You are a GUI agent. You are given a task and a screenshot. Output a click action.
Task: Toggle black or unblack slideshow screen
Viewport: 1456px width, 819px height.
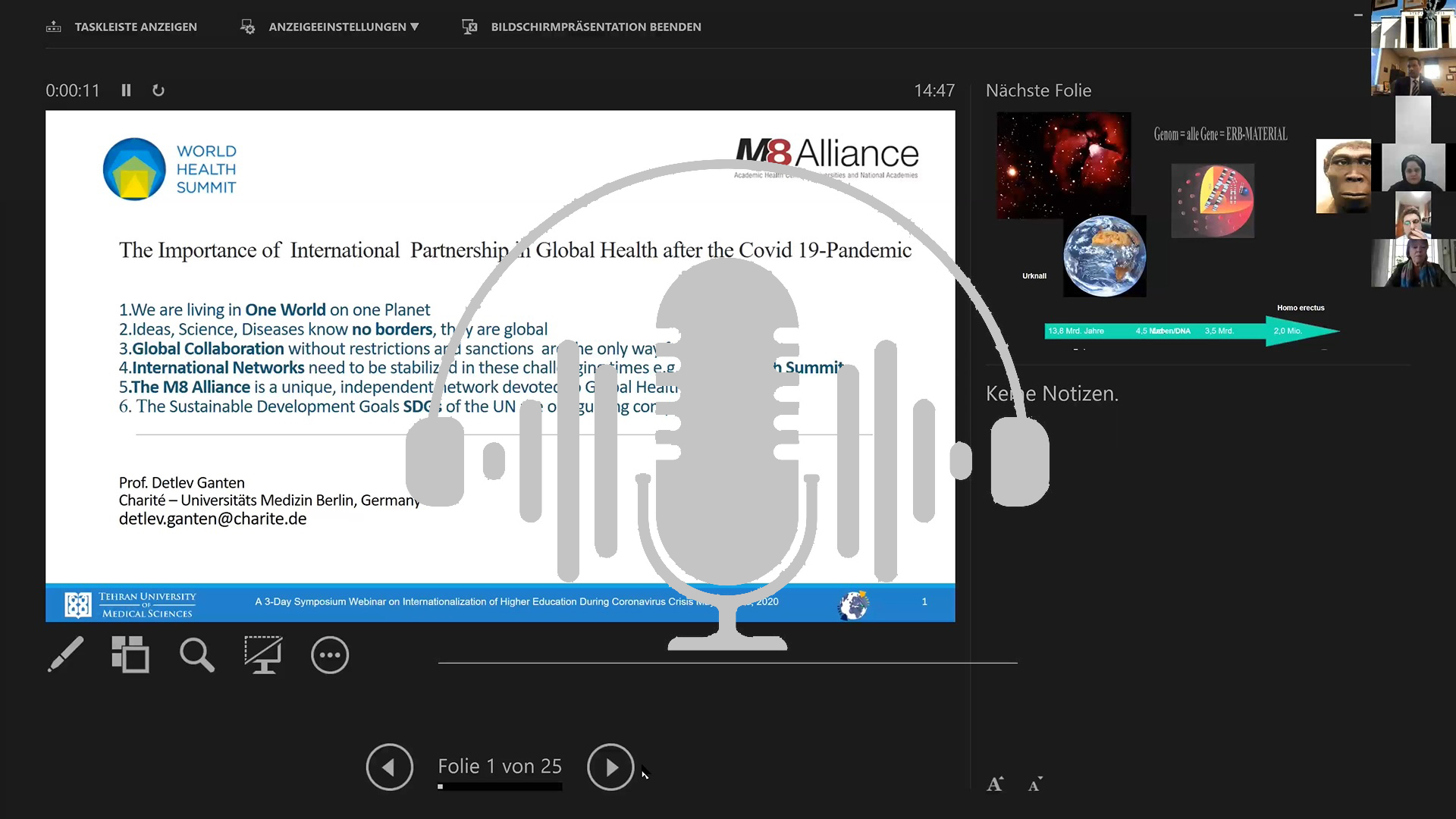pyautogui.click(x=262, y=654)
